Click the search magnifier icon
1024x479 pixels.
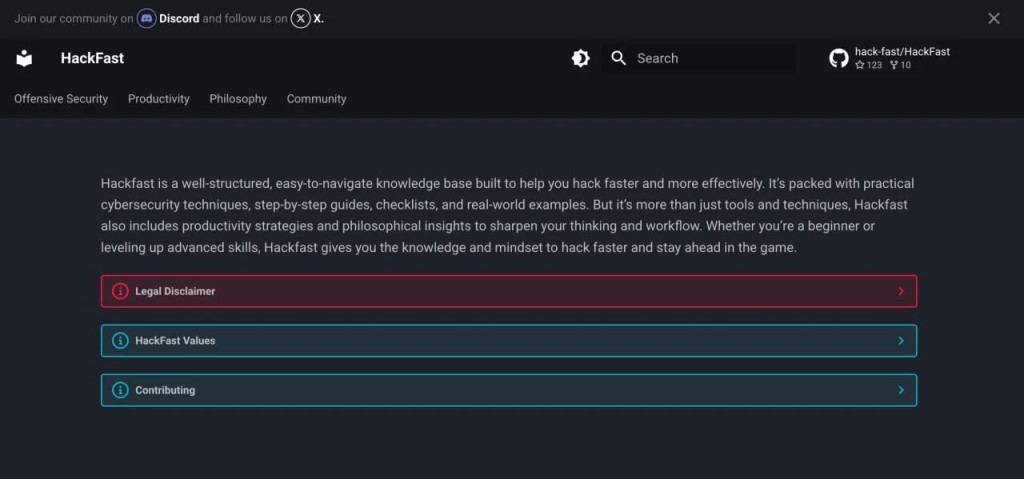pyautogui.click(x=618, y=58)
